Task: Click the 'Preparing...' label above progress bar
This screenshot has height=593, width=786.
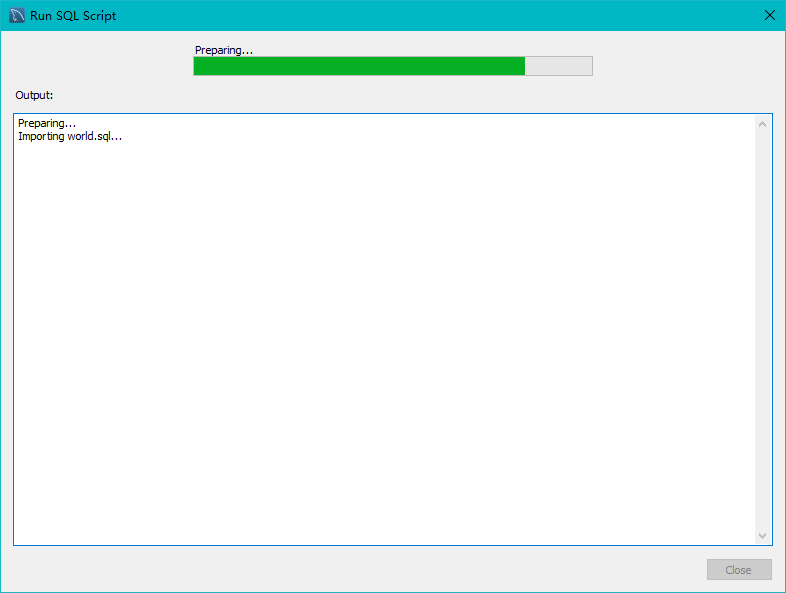Action: click(x=224, y=50)
